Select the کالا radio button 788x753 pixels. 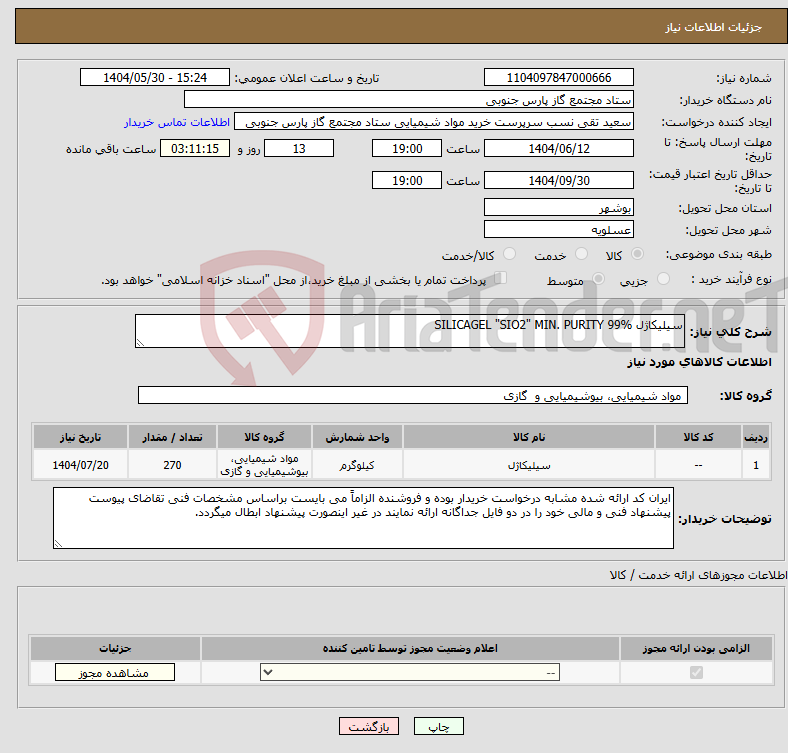tap(637, 254)
